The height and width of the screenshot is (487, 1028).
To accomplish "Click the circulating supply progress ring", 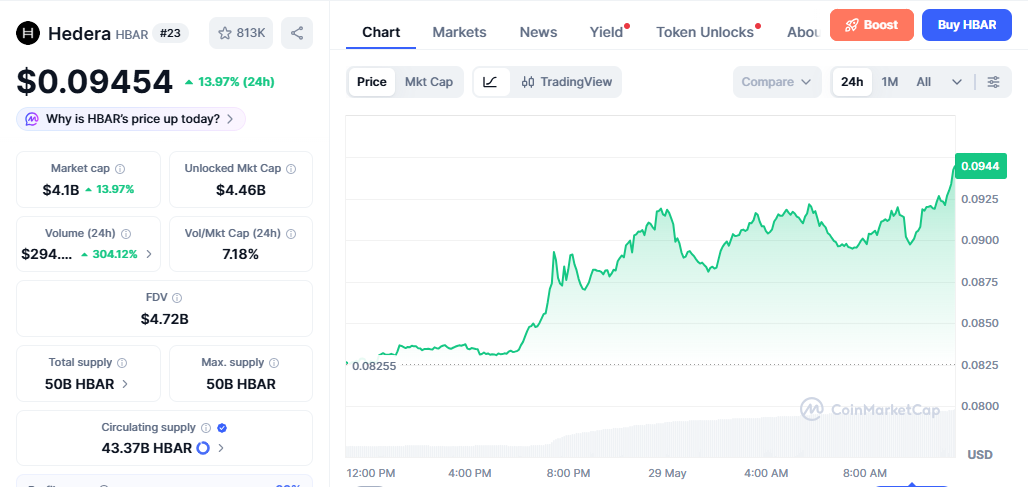I will point(203,448).
